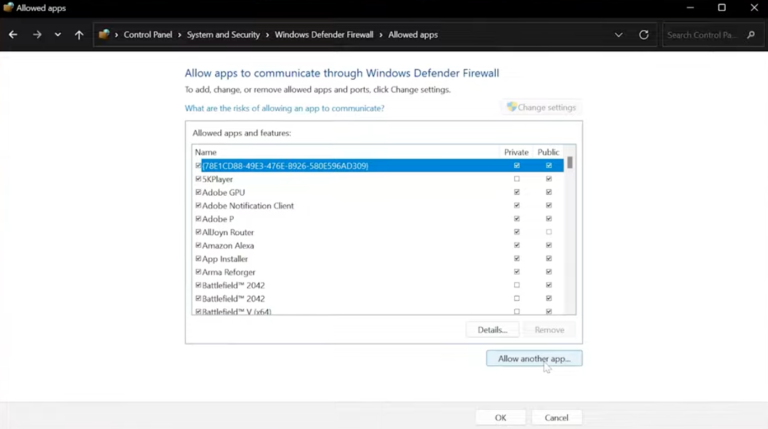The height and width of the screenshot is (429, 768).
Task: Click the Allow another app button
Action: point(534,358)
